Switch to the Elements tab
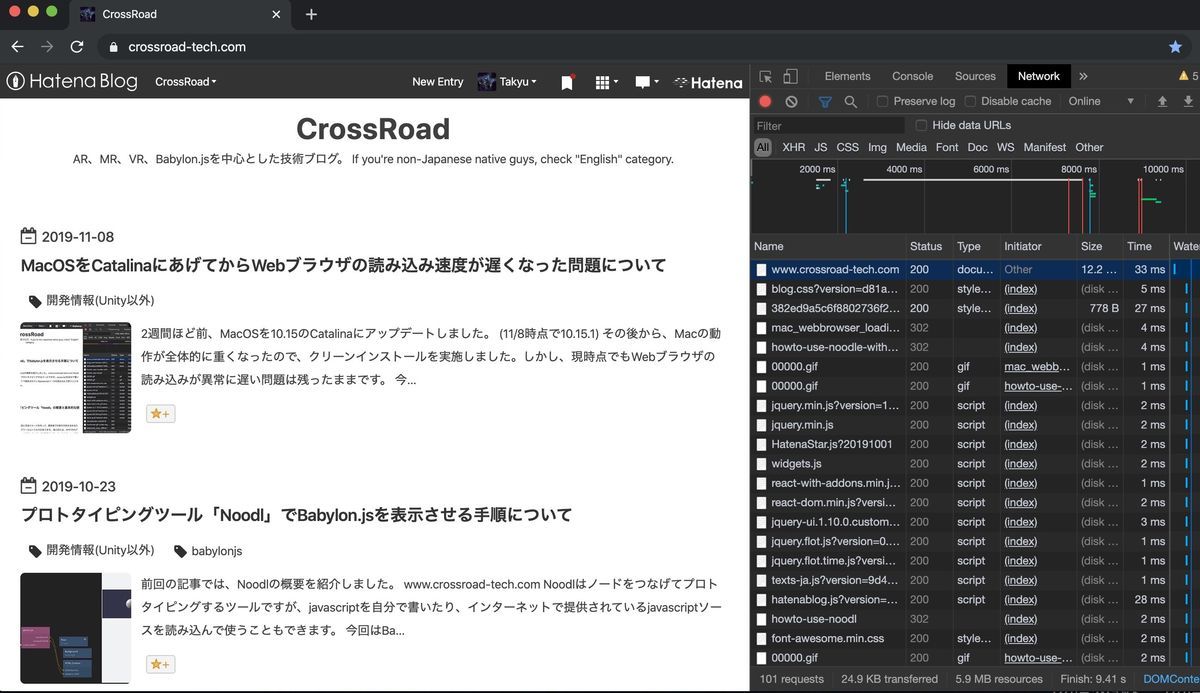 [847, 76]
